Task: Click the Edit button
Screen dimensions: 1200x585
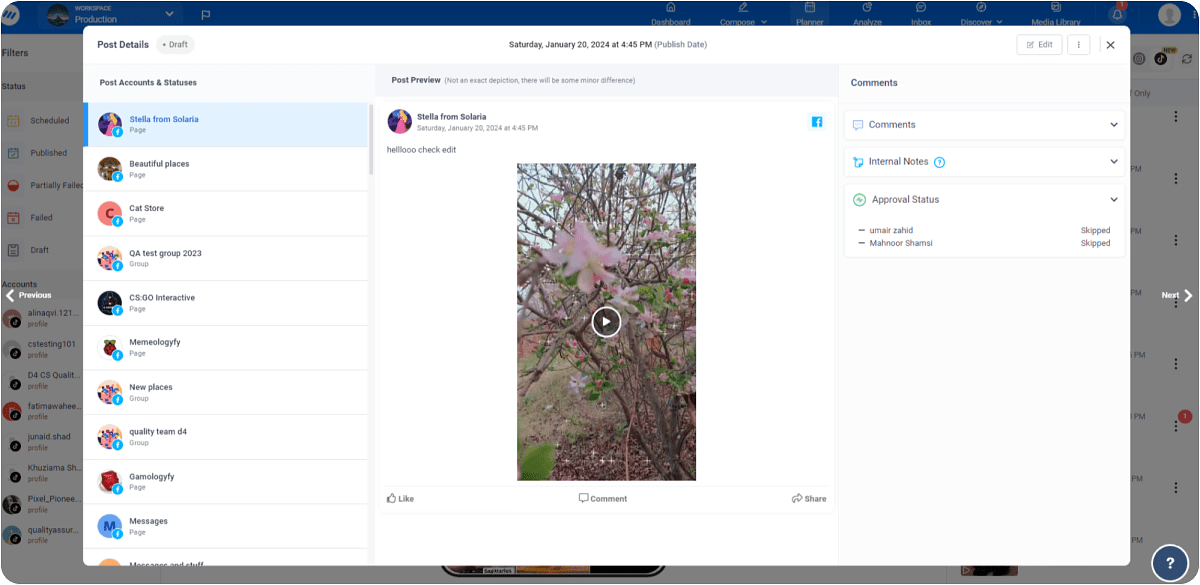Action: 1039,45
